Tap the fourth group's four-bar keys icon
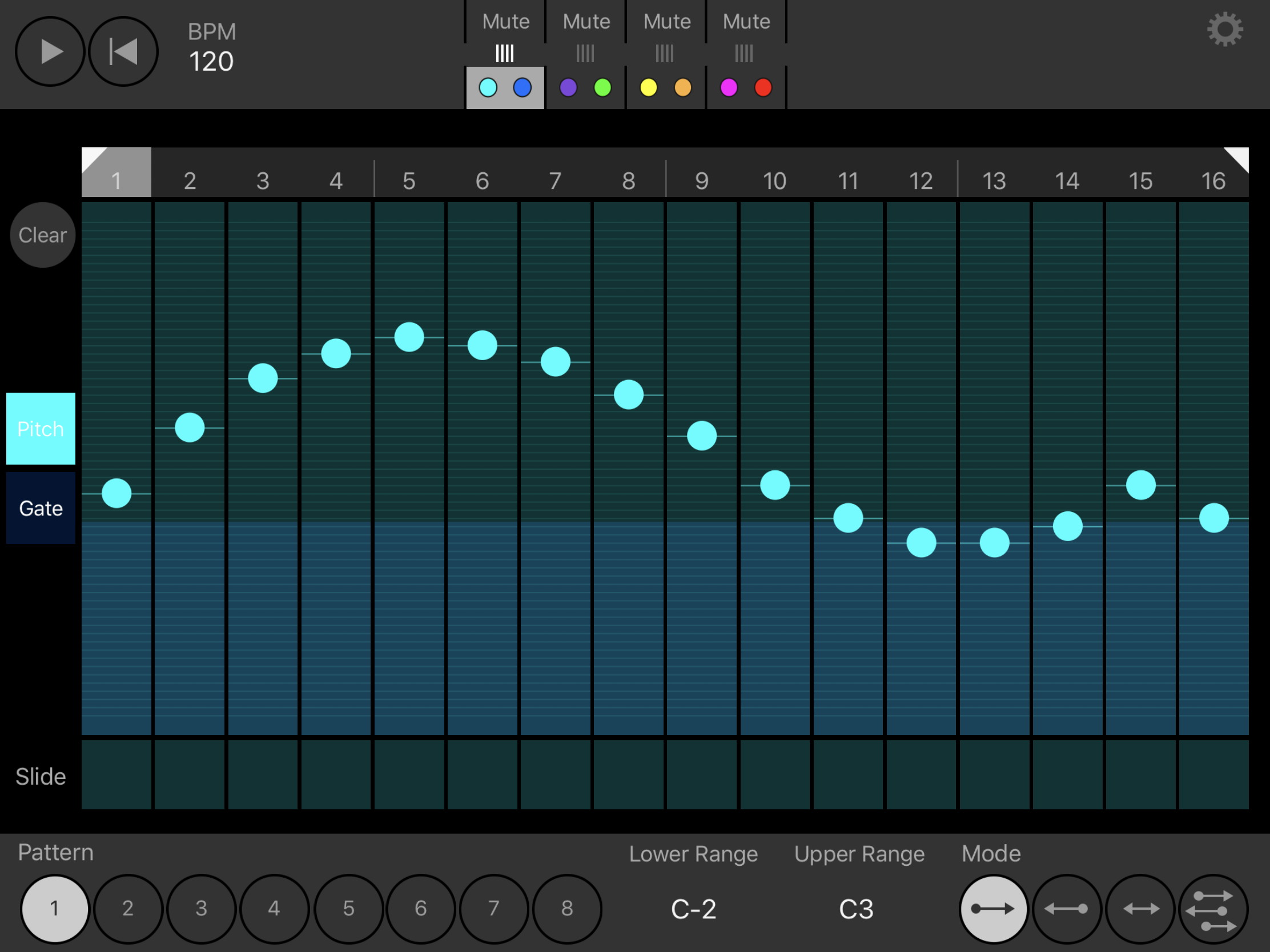 click(x=744, y=54)
